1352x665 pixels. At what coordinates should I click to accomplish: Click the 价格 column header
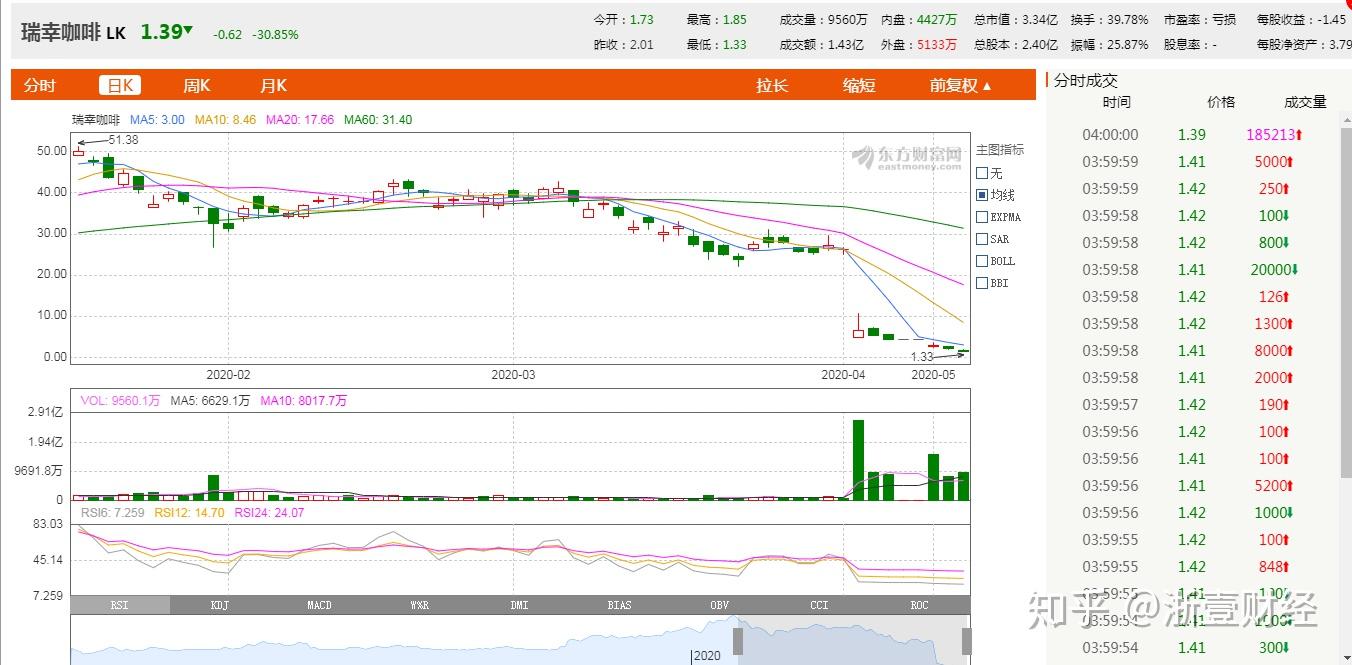1221,101
